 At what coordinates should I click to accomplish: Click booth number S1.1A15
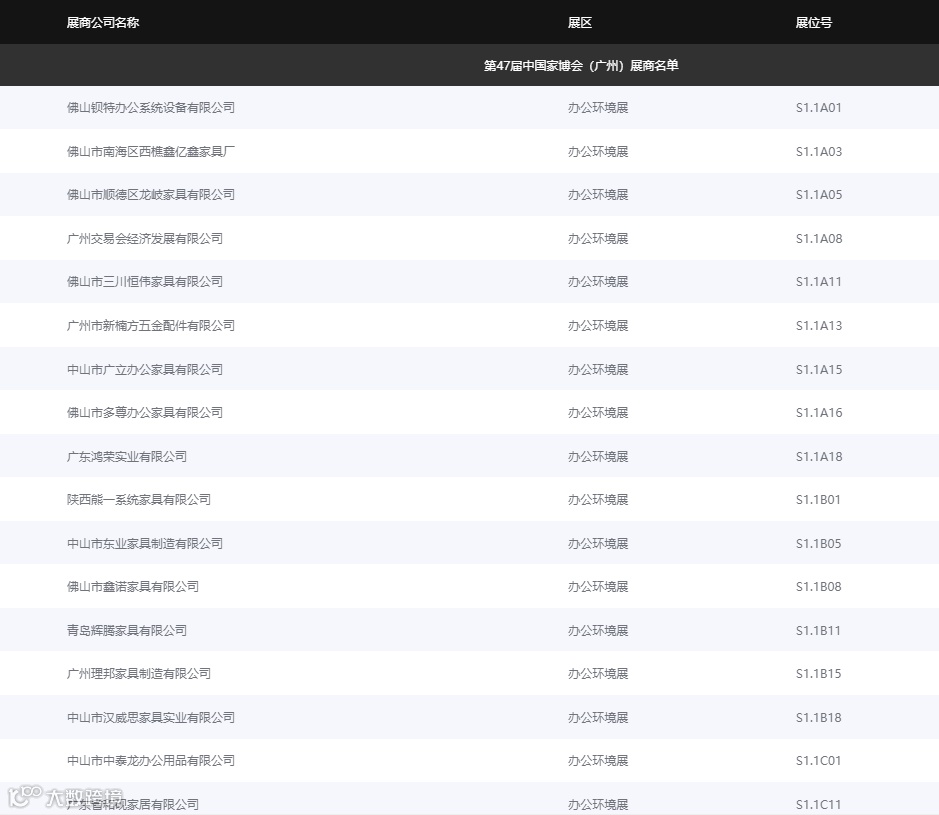tap(819, 369)
